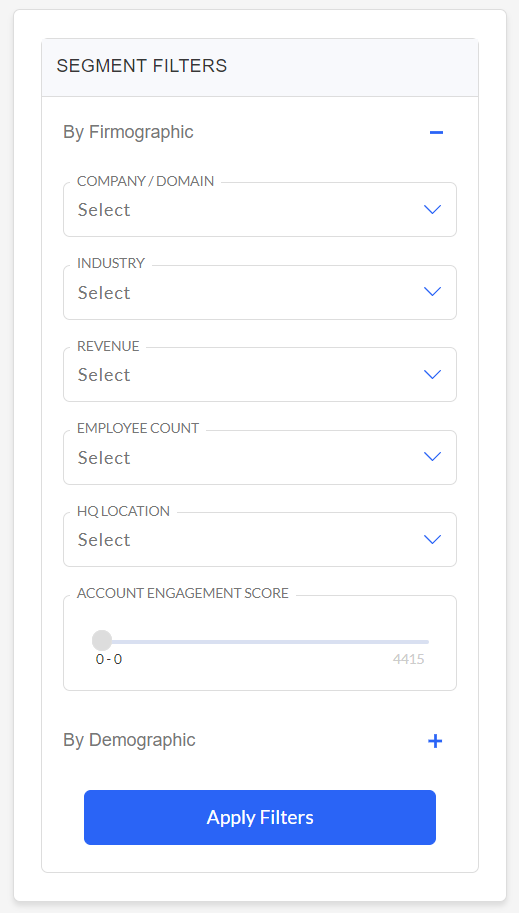Open the HQ Location Select field
Screen dimensions: 519x913
260,539
